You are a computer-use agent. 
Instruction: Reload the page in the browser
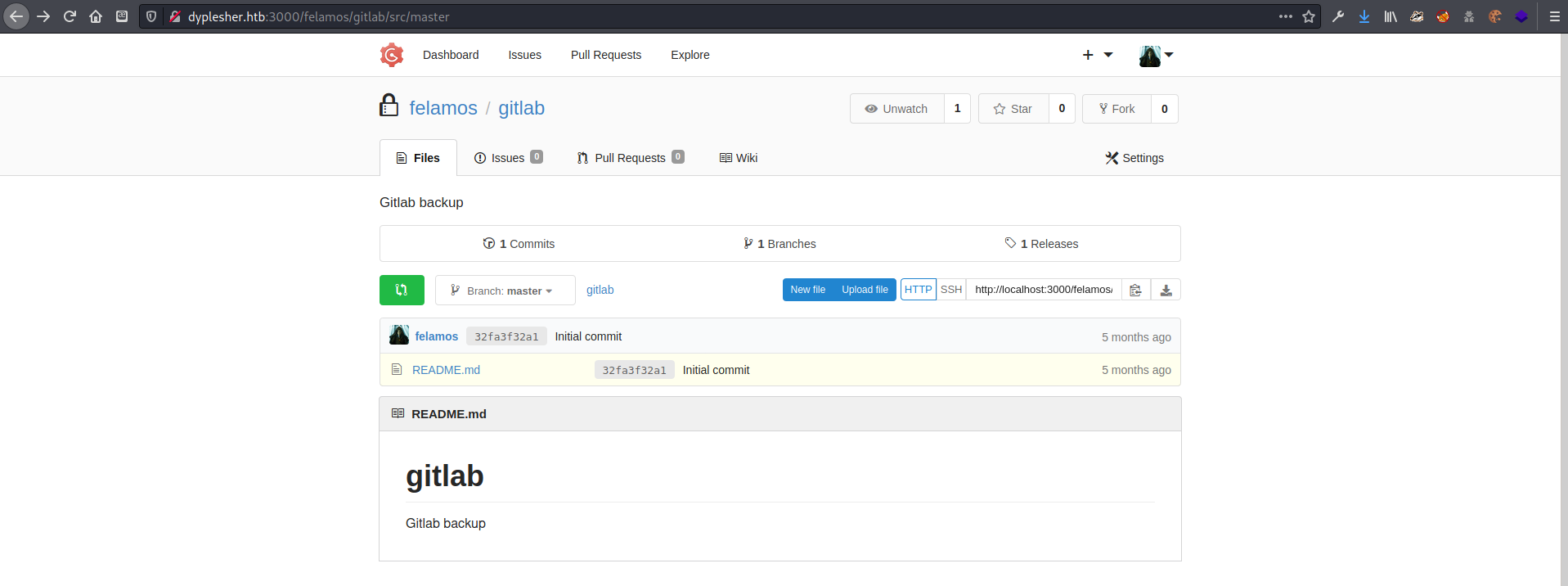click(70, 16)
